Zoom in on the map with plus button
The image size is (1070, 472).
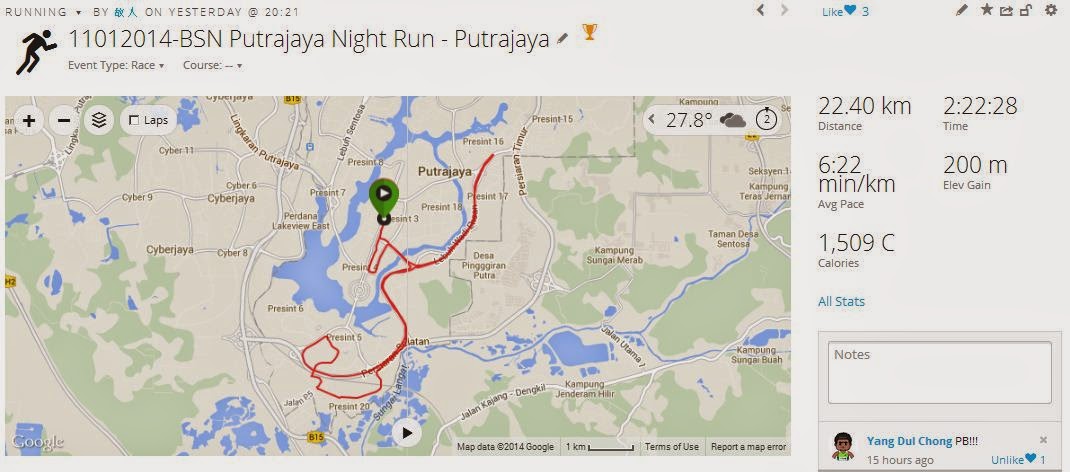coord(29,121)
